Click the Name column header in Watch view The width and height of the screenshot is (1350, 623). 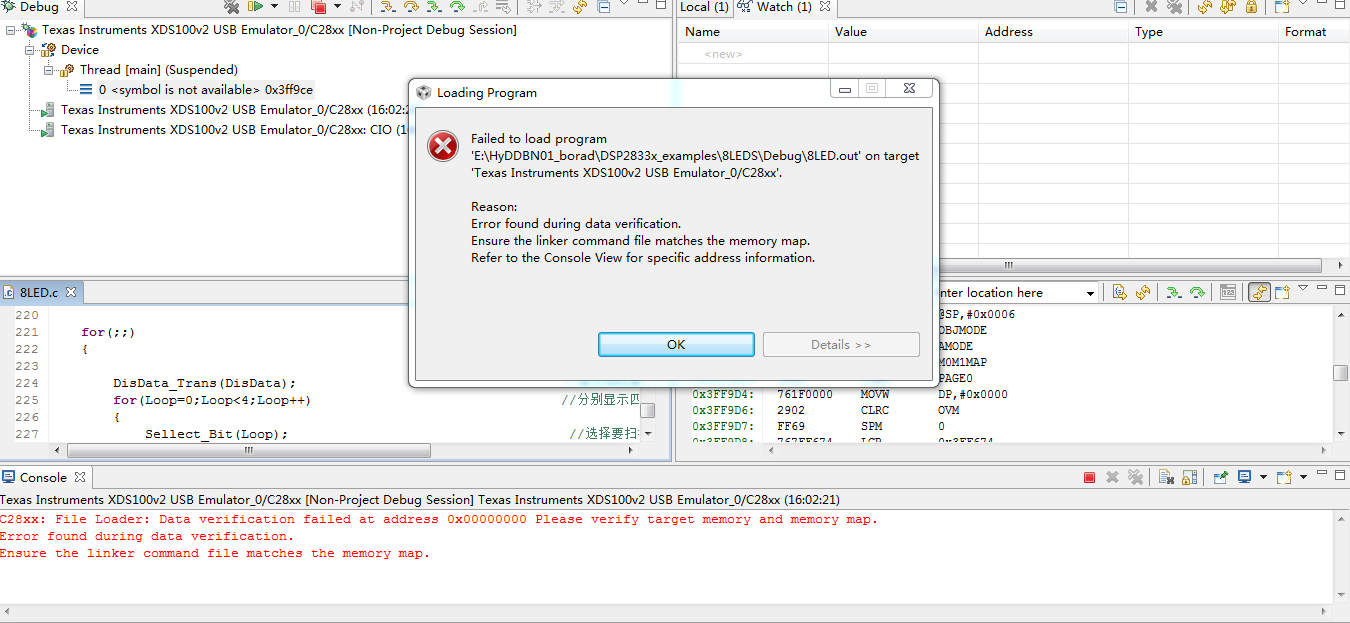click(x=753, y=32)
